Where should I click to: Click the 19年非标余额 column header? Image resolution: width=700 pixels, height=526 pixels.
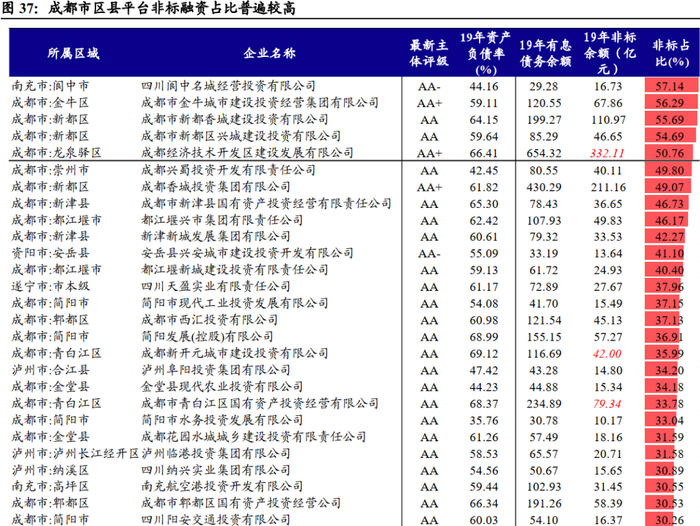609,53
